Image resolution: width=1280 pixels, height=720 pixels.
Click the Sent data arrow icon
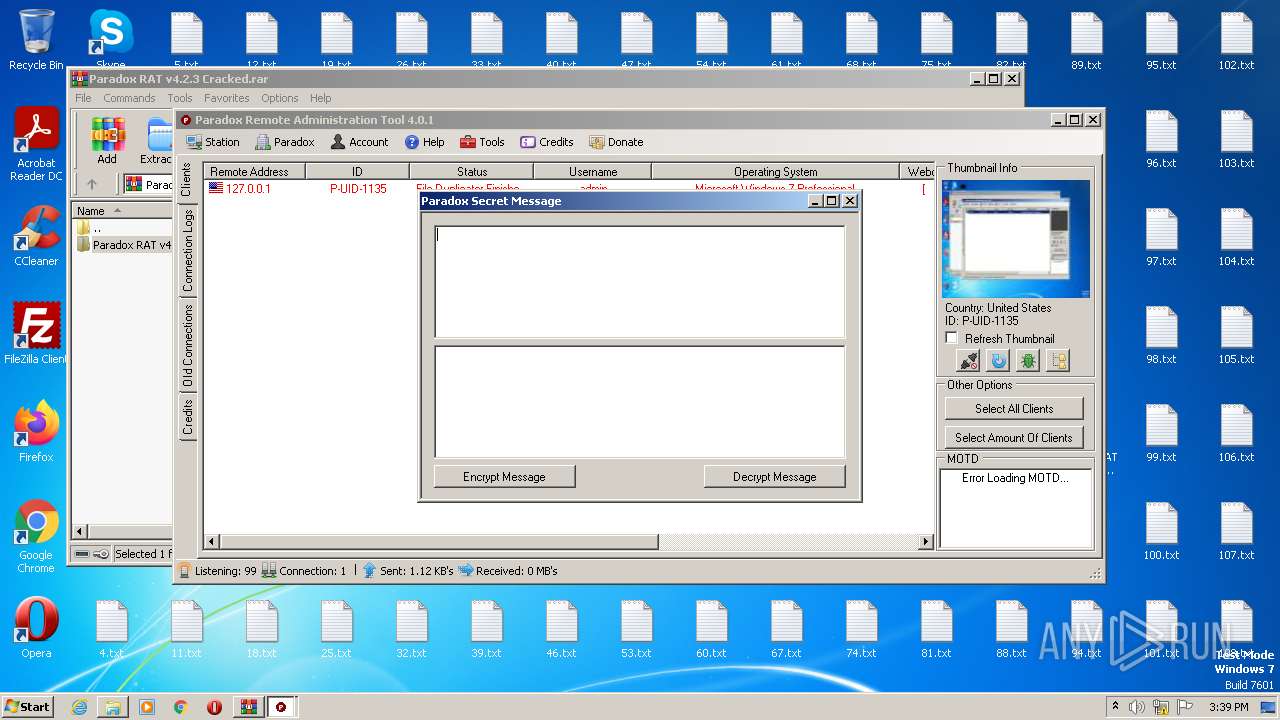369,571
